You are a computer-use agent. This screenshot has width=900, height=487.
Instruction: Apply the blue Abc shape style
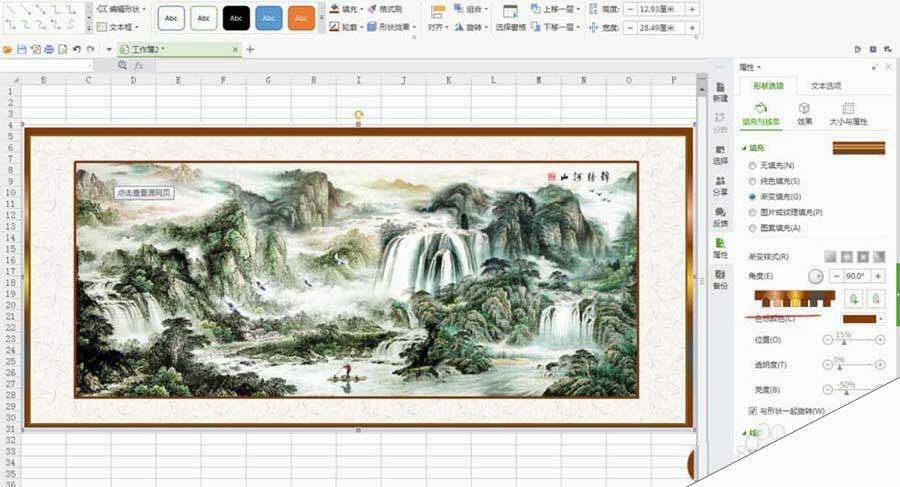click(x=269, y=18)
